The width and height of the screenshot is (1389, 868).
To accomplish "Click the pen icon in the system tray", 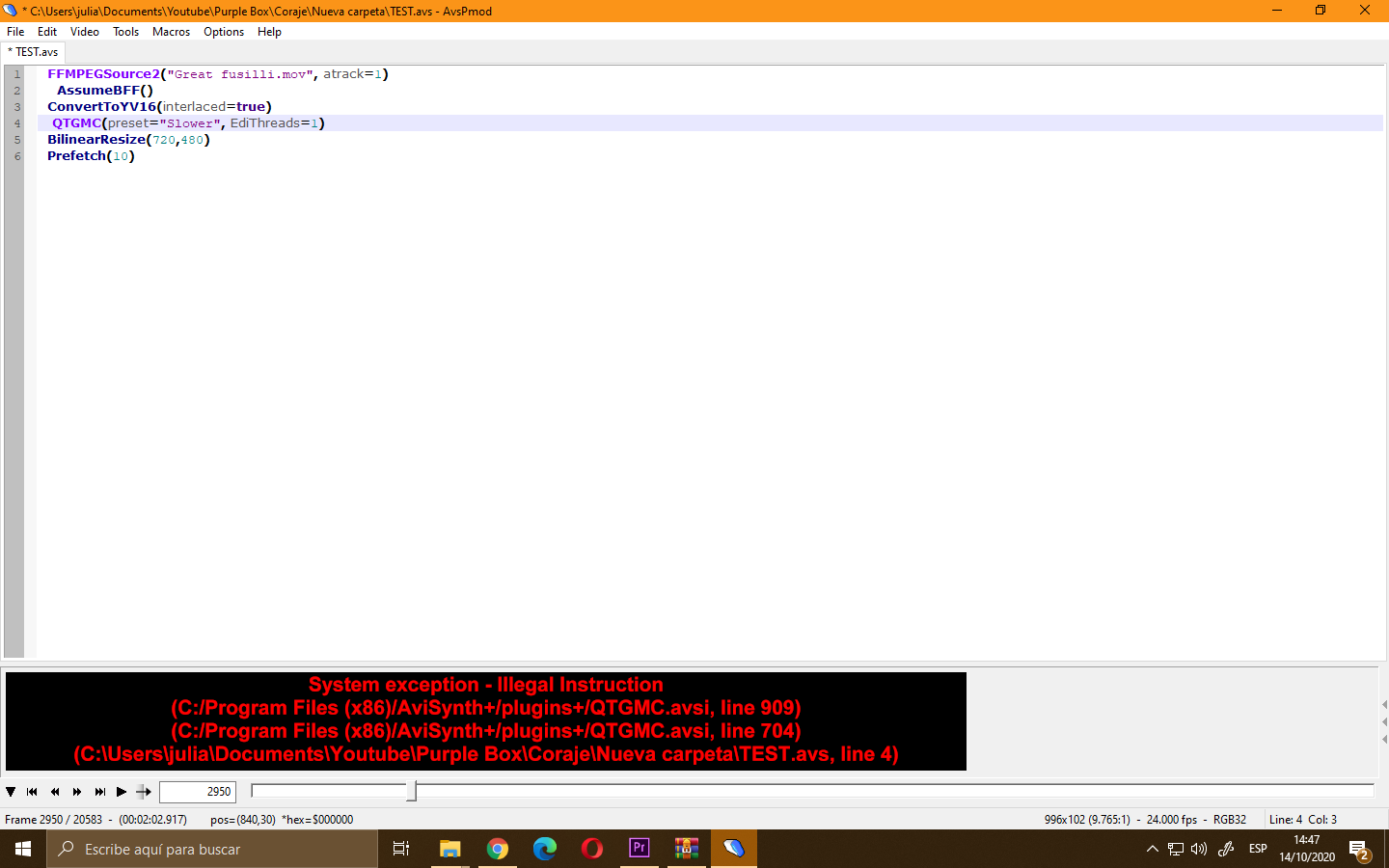I will 1226,849.
